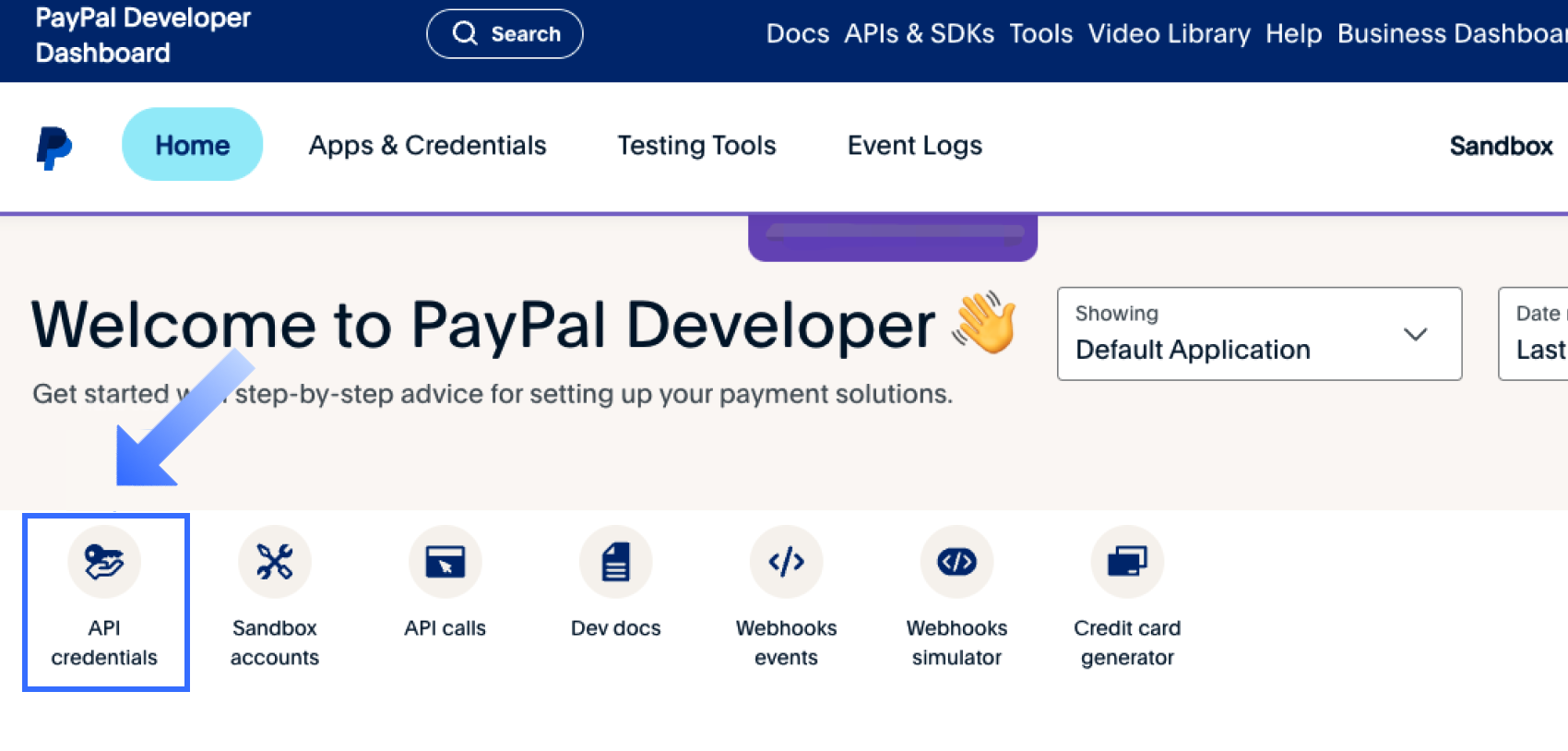The image size is (1568, 751).
Task: Toggle the Sandbox environment switch label
Action: pos(1501,146)
